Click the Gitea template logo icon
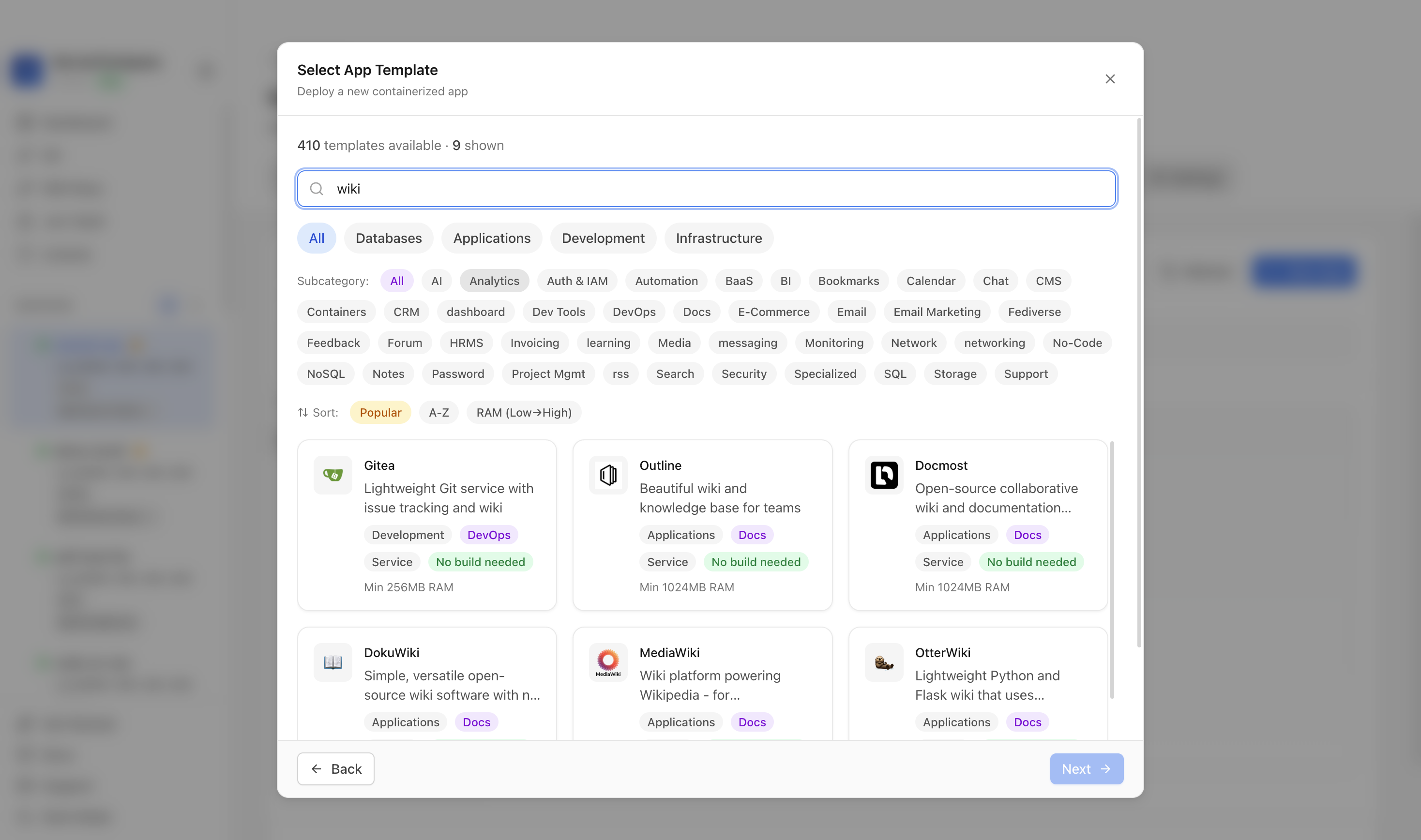 point(333,475)
